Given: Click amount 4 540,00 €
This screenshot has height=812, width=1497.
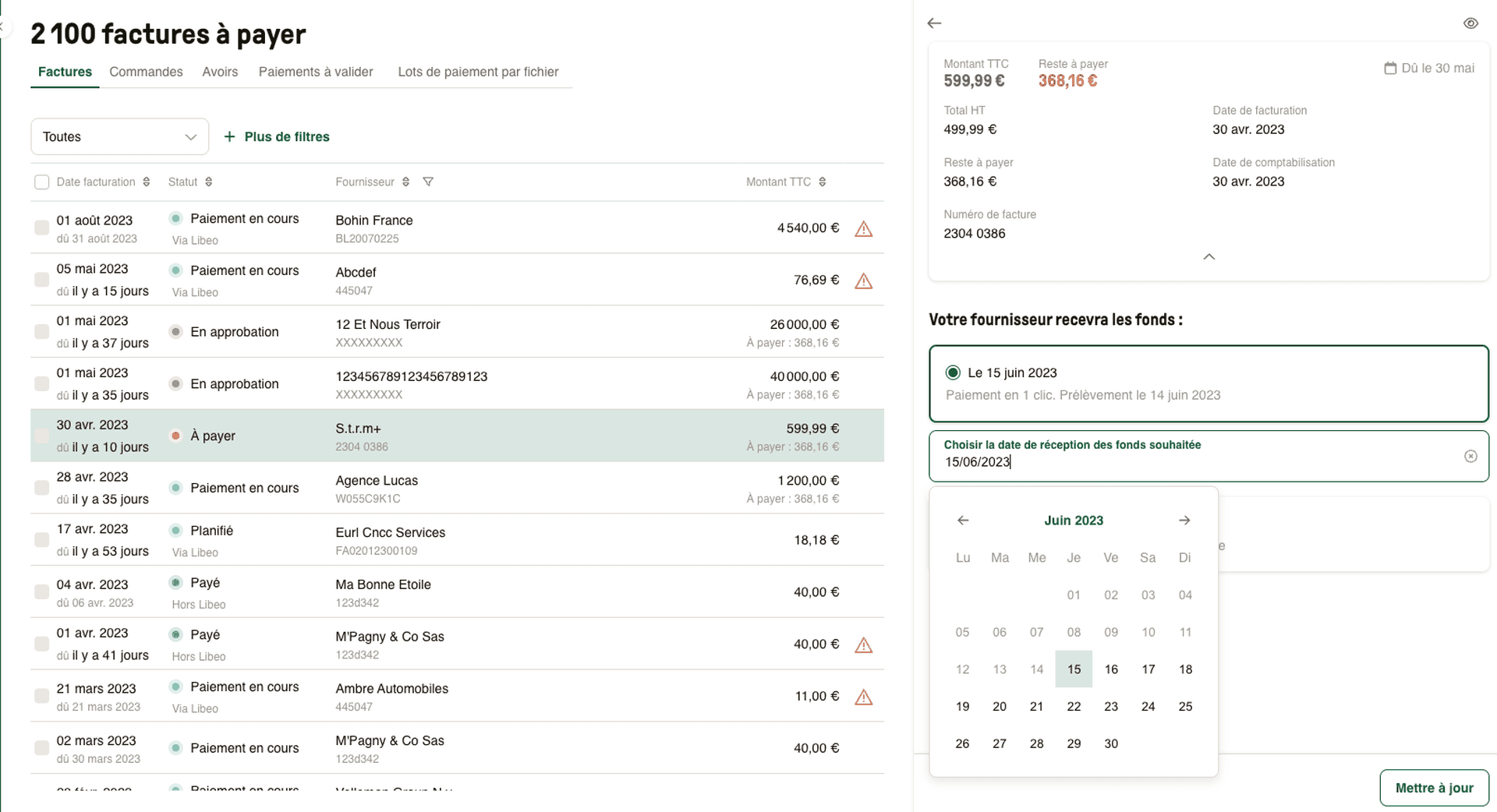Looking at the screenshot, I should click(808, 228).
